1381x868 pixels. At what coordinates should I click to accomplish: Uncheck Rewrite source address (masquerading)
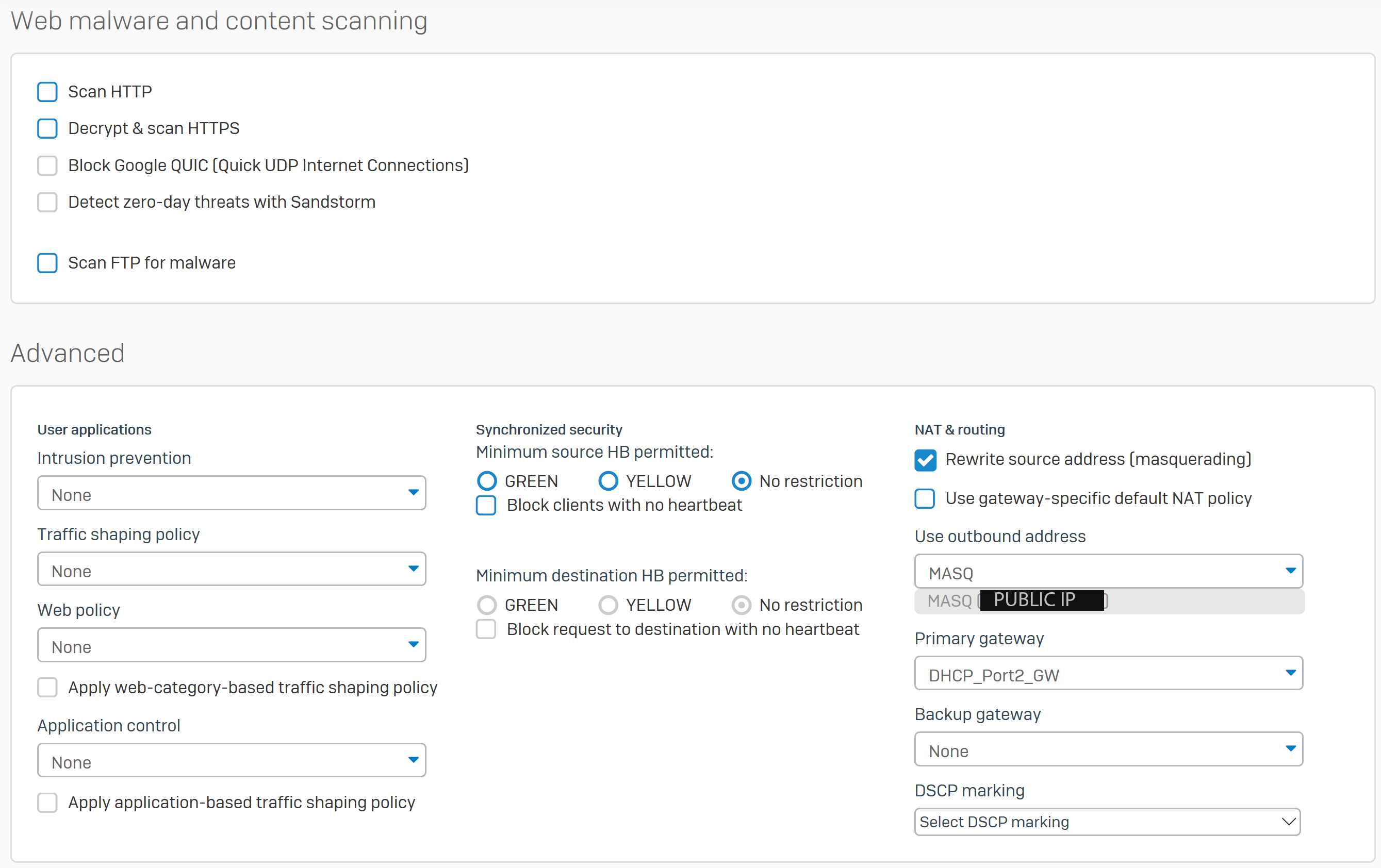point(926,460)
